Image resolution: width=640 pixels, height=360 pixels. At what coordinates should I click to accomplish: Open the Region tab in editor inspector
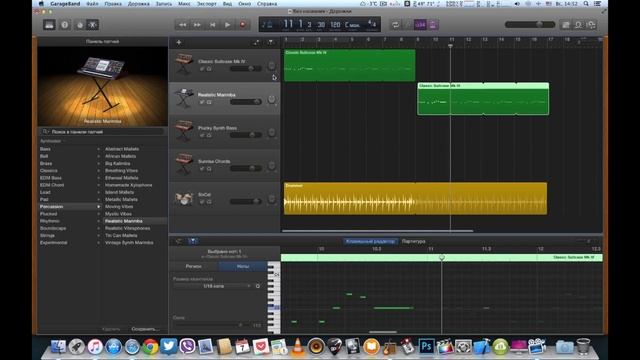(193, 266)
